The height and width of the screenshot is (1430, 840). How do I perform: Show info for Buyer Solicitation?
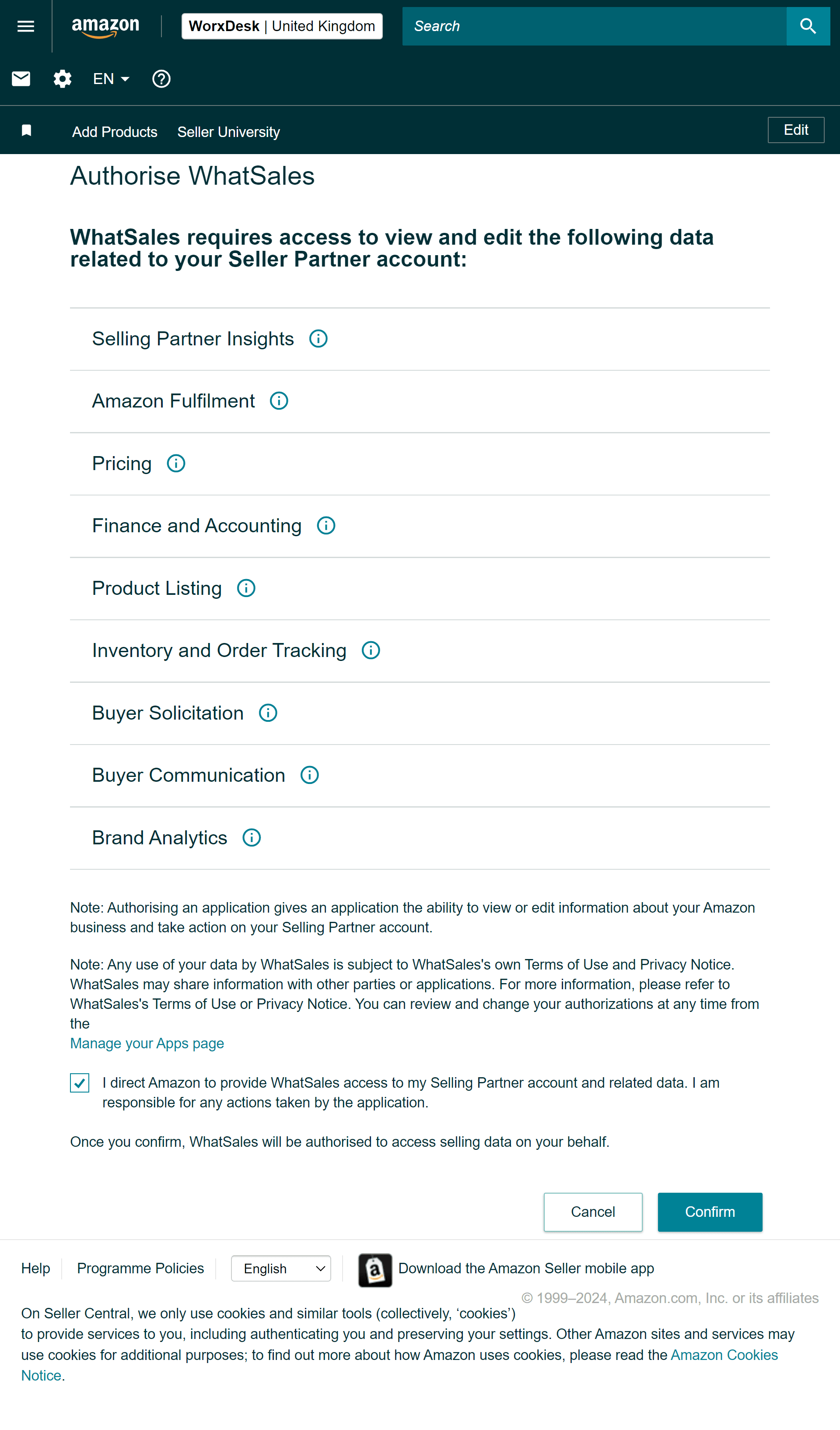[268, 713]
